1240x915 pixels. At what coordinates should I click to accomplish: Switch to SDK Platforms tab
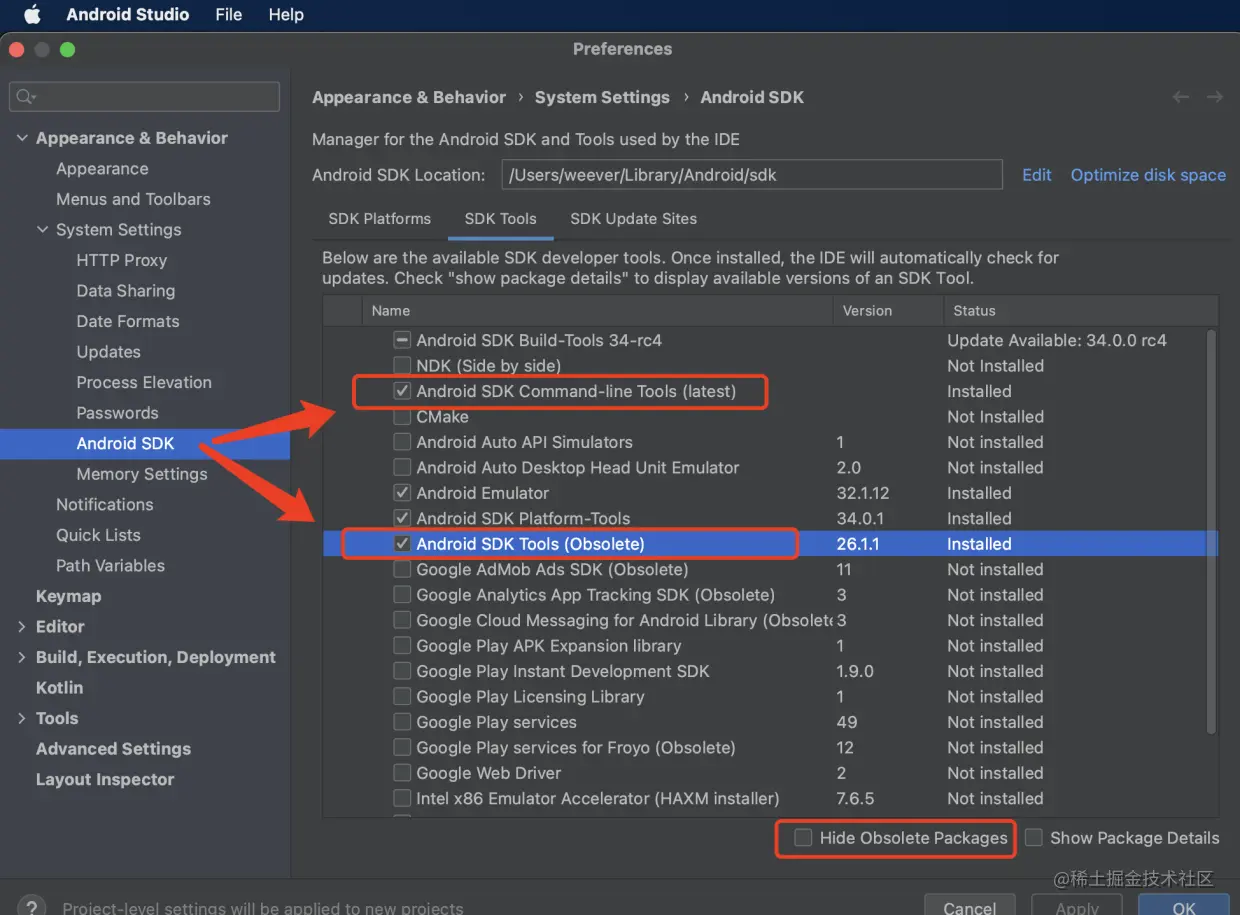click(379, 218)
